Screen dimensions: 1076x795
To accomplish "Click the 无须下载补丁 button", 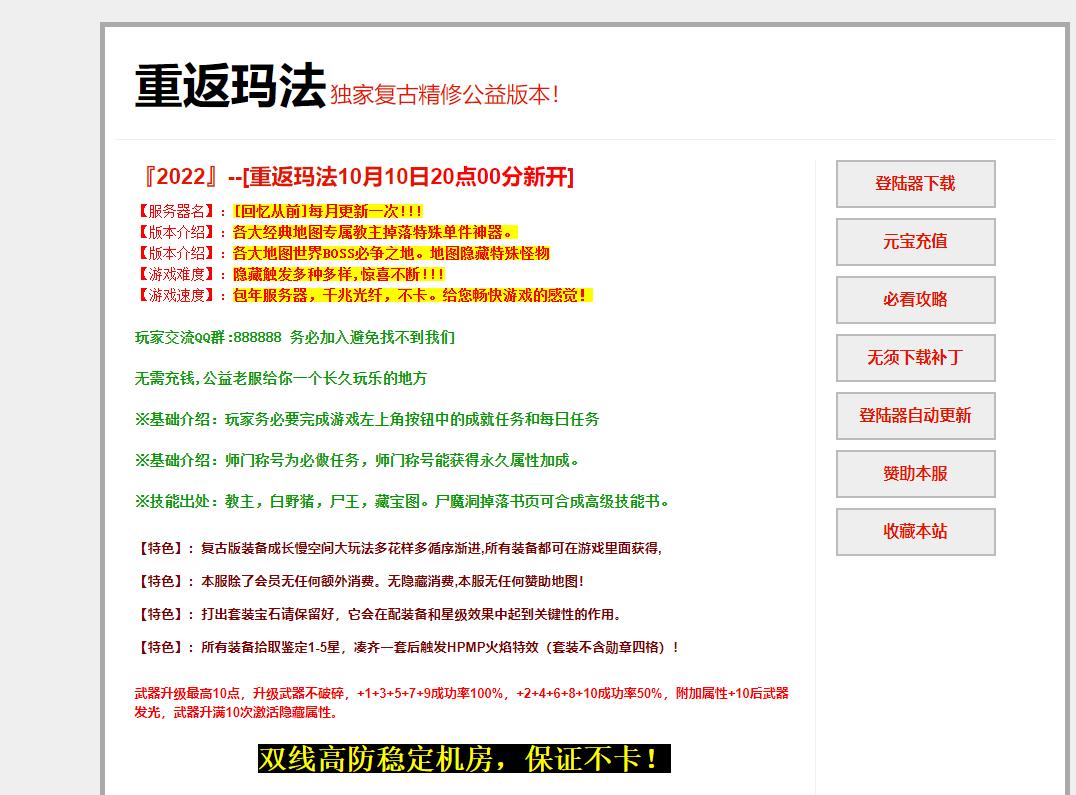I will pyautogui.click(x=914, y=358).
